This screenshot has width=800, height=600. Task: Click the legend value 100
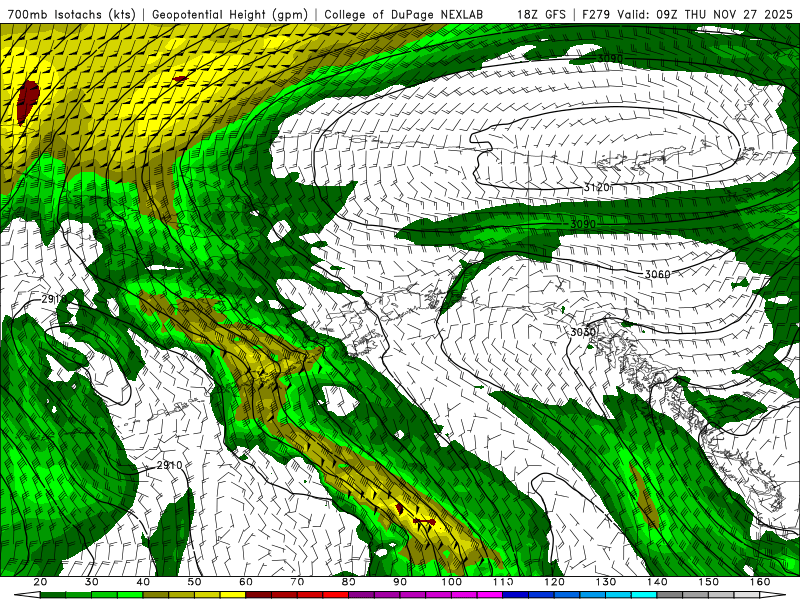[452, 582]
